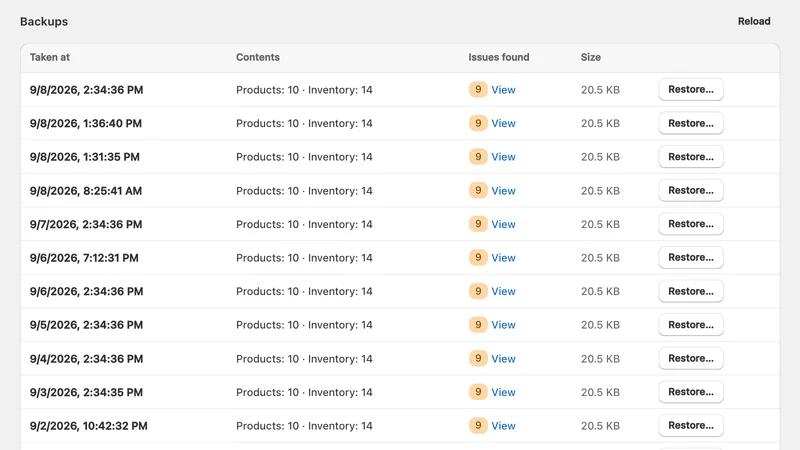Select timestamp '9/7/2026, 2:34:36 PM'
The height and width of the screenshot is (450, 800).
point(86,224)
